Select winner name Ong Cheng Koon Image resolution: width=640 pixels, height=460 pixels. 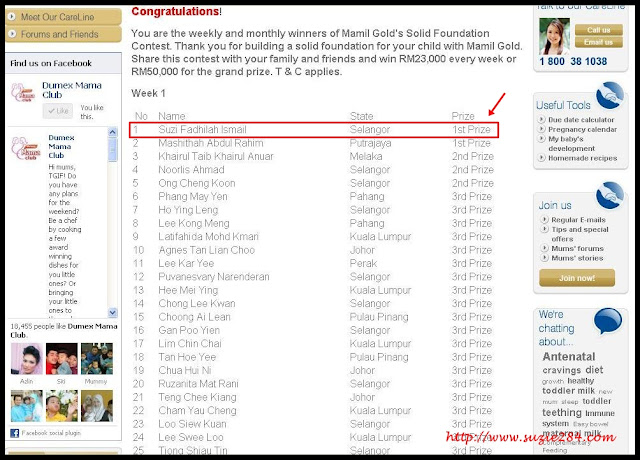point(197,183)
